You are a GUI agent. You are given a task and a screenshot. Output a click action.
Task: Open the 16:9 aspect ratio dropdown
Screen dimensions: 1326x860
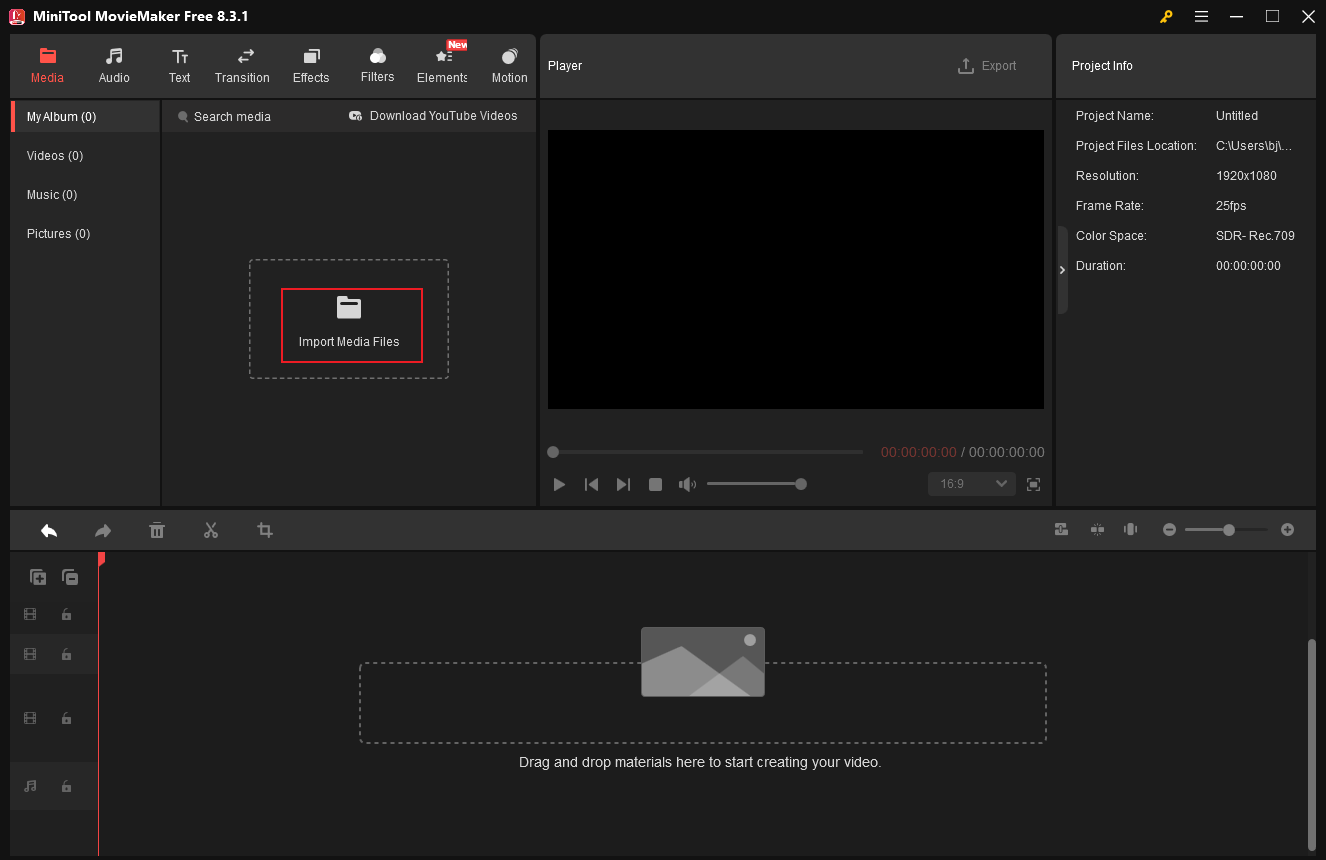[970, 484]
